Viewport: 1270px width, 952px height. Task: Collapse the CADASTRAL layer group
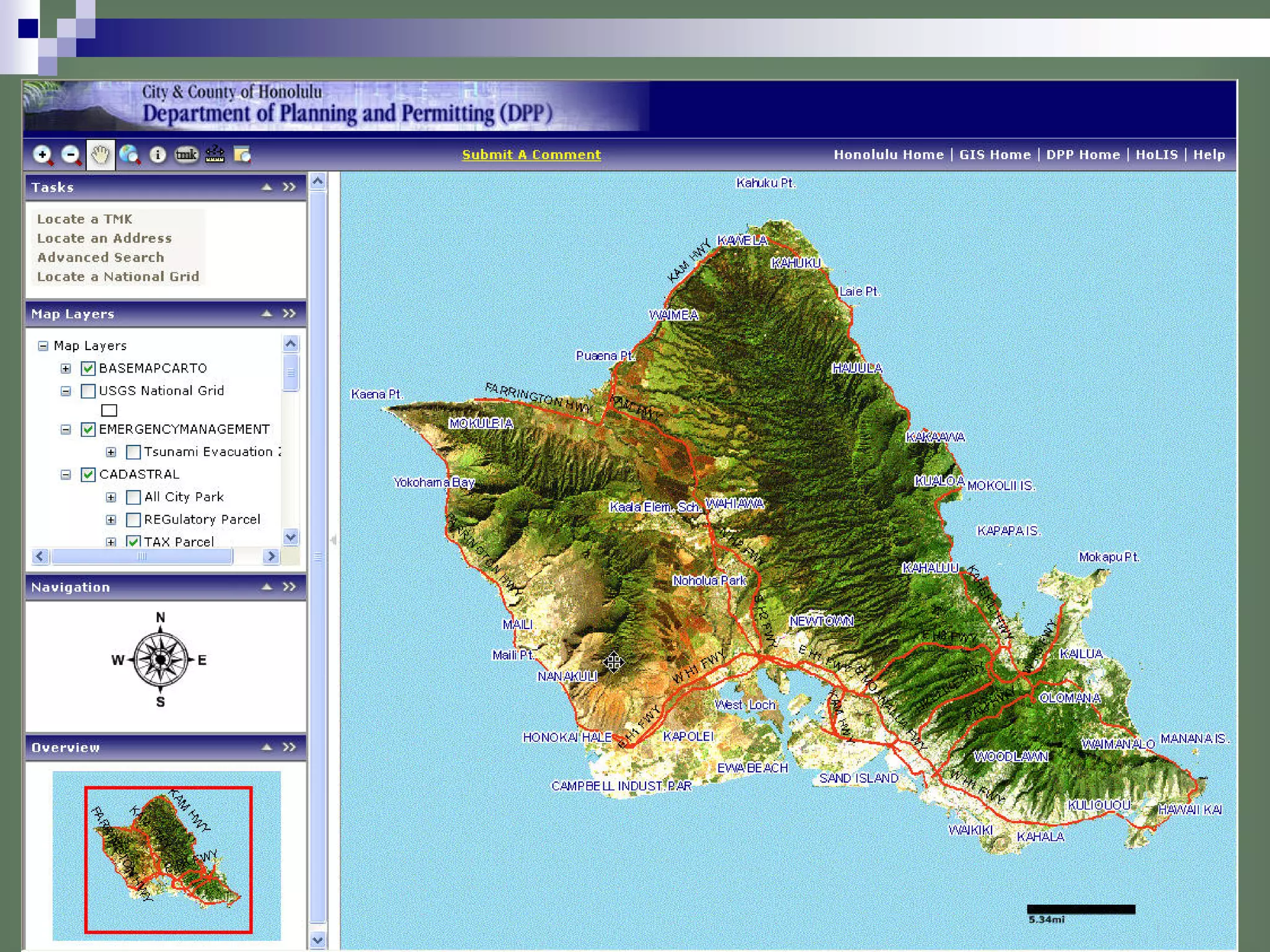coord(66,475)
